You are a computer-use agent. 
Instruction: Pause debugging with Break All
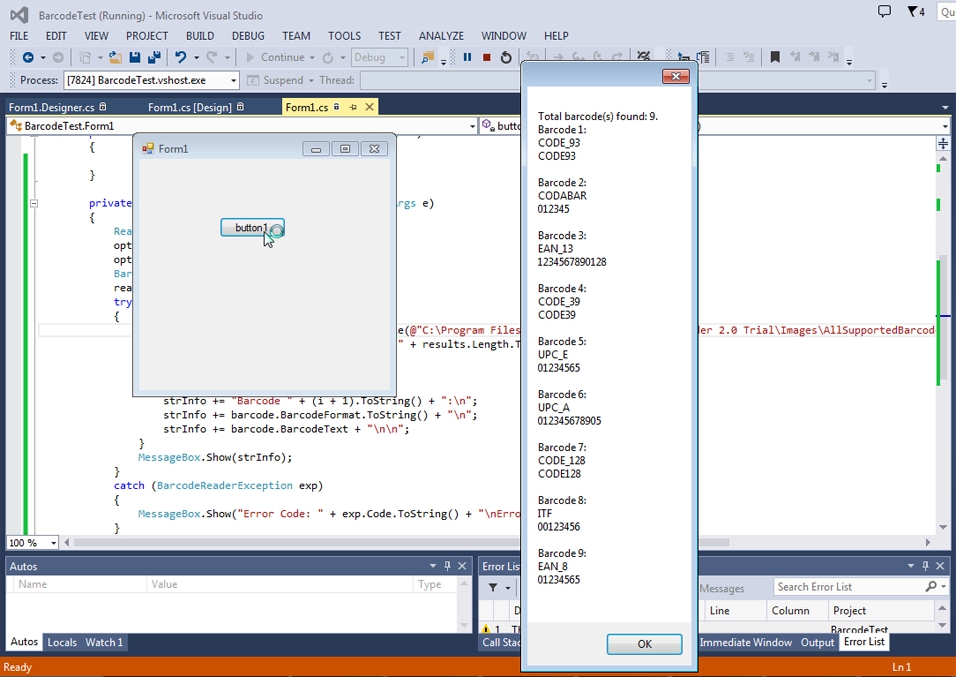click(x=468, y=57)
